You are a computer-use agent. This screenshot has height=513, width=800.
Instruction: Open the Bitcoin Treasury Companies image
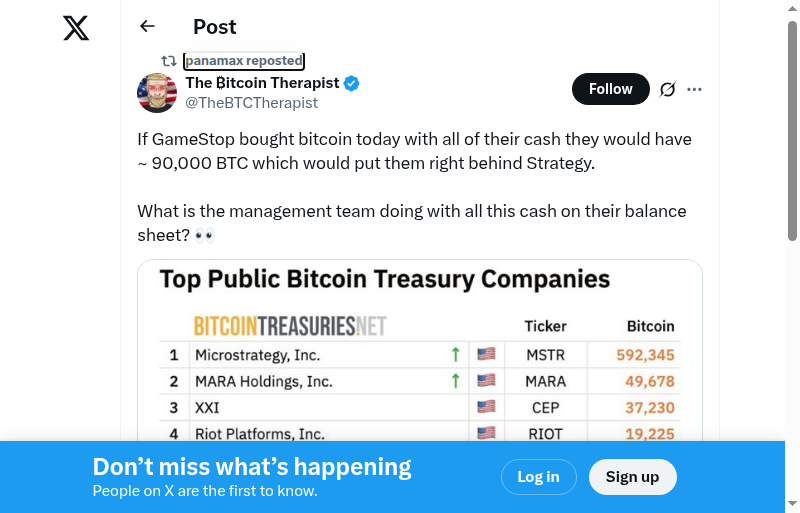click(x=420, y=350)
